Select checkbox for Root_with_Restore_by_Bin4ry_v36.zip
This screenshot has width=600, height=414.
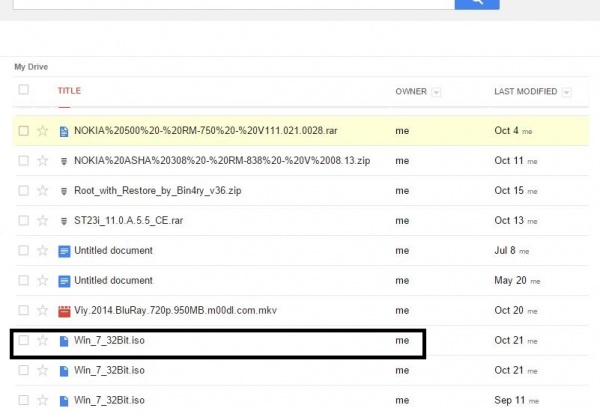(24, 191)
